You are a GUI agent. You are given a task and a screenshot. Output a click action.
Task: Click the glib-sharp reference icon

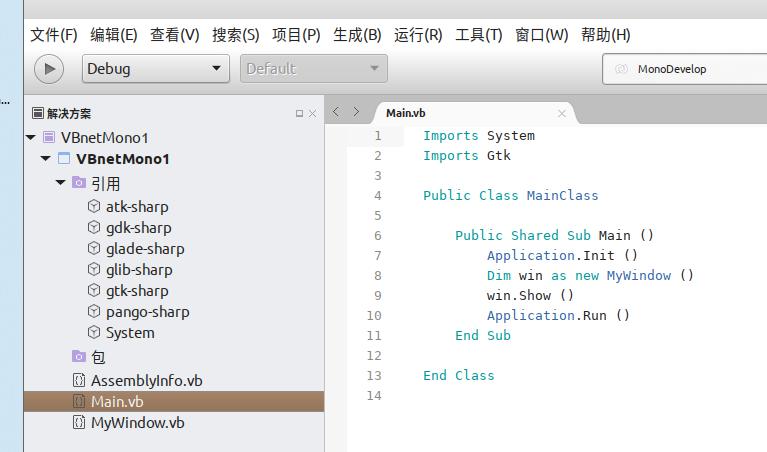[x=94, y=270]
